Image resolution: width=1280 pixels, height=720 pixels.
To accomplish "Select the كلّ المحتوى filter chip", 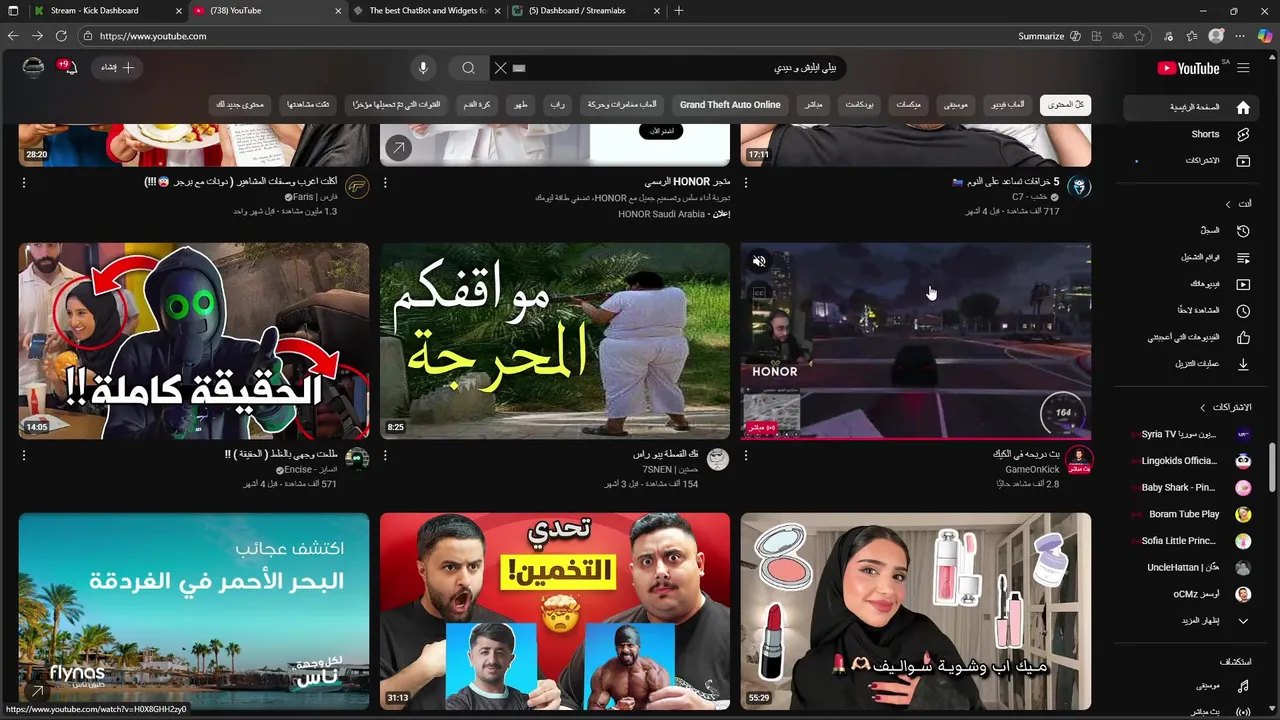I will click(1065, 104).
